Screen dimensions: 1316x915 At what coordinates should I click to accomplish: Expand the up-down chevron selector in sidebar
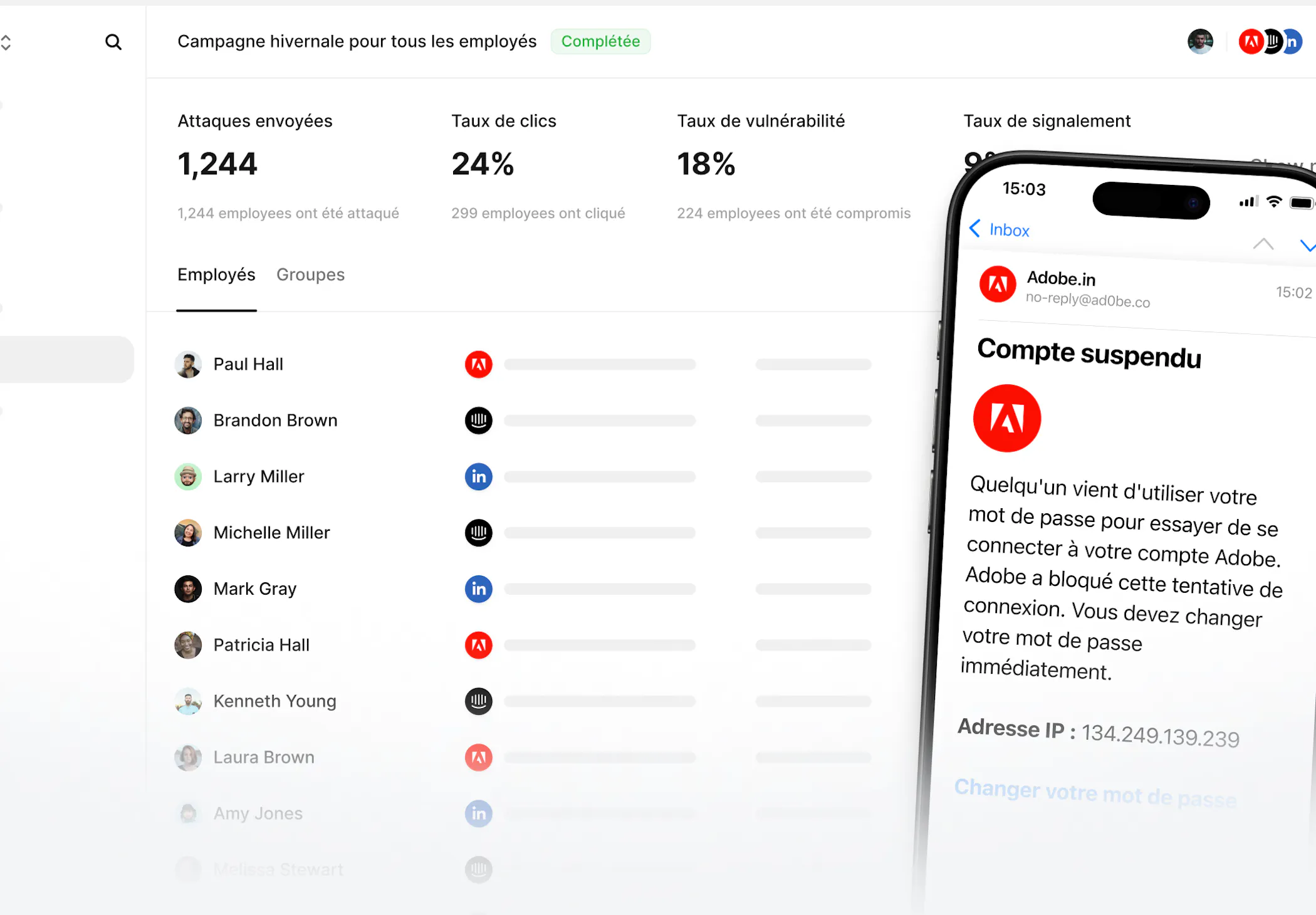6,43
